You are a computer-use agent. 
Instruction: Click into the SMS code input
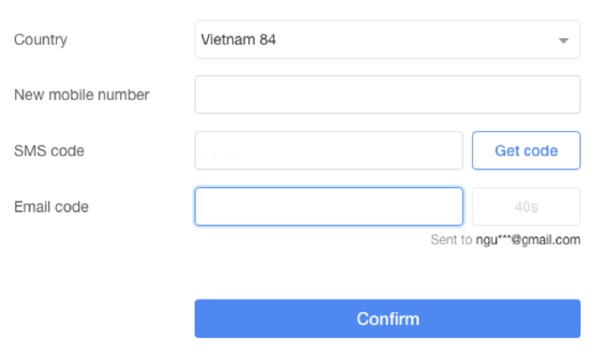point(329,151)
